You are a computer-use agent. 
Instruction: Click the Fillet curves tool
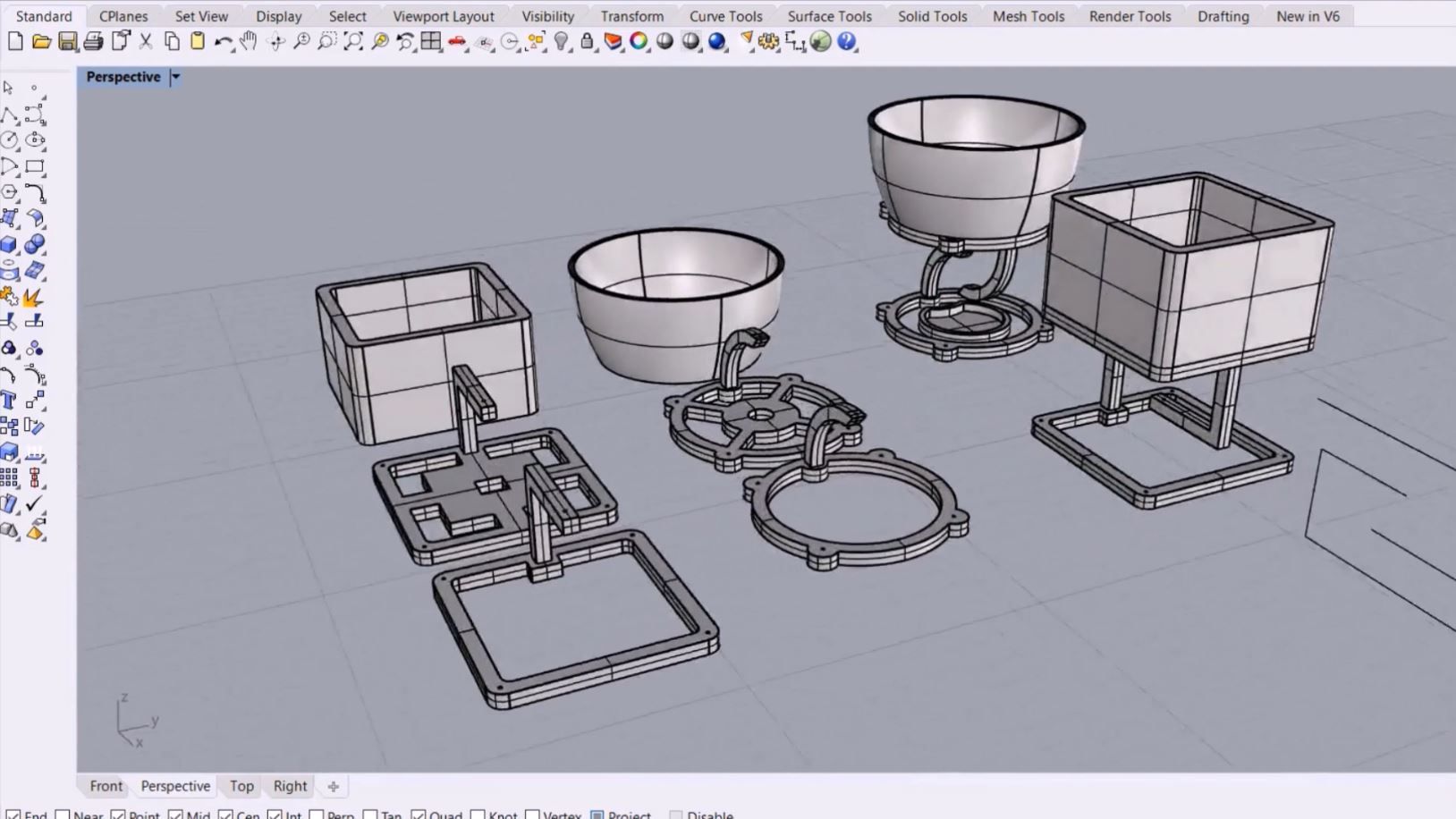35,192
